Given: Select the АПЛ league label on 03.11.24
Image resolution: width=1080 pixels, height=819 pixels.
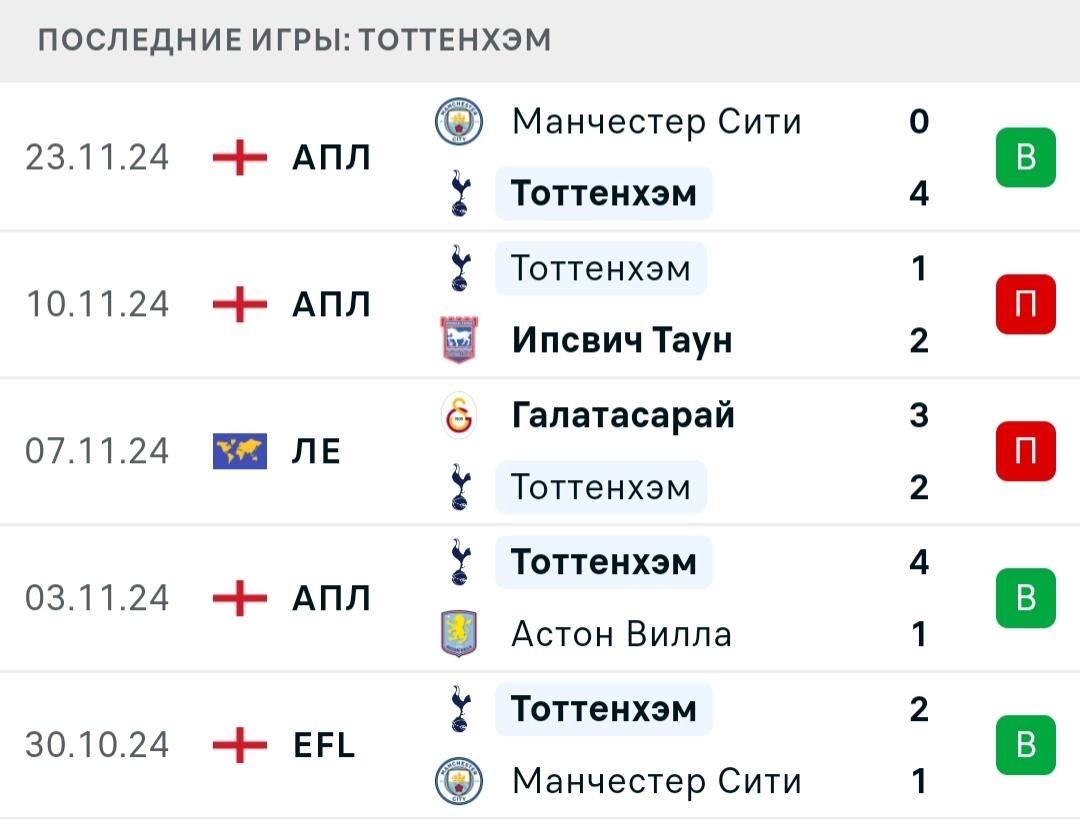Looking at the screenshot, I should click(331, 598).
